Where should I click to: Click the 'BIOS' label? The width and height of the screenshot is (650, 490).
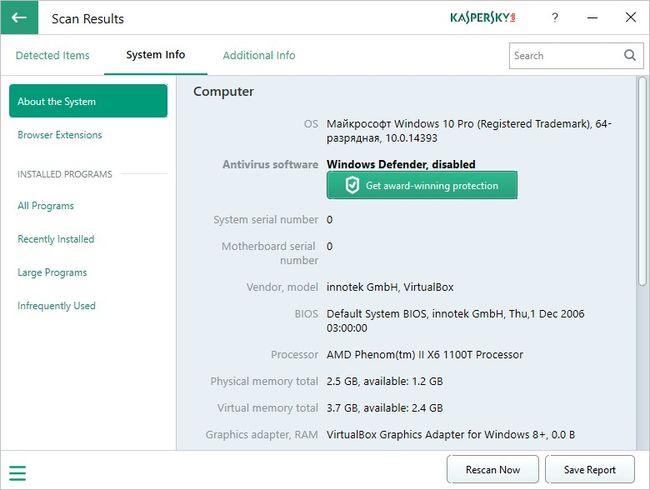pos(306,314)
